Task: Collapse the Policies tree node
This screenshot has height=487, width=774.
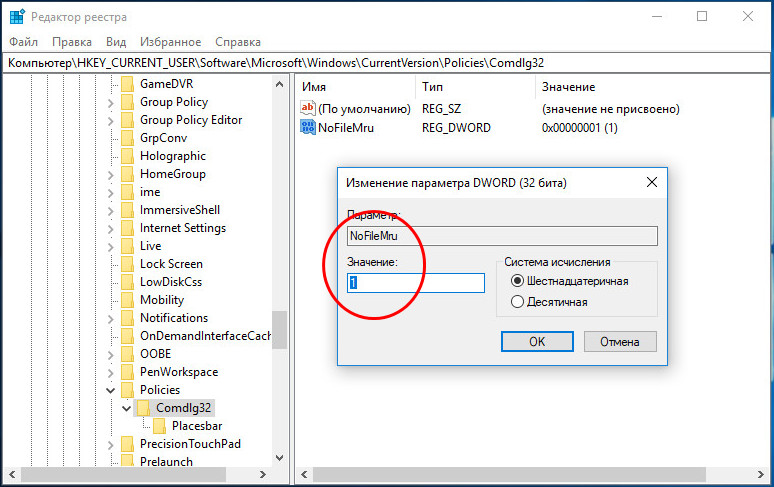Action: (111, 391)
